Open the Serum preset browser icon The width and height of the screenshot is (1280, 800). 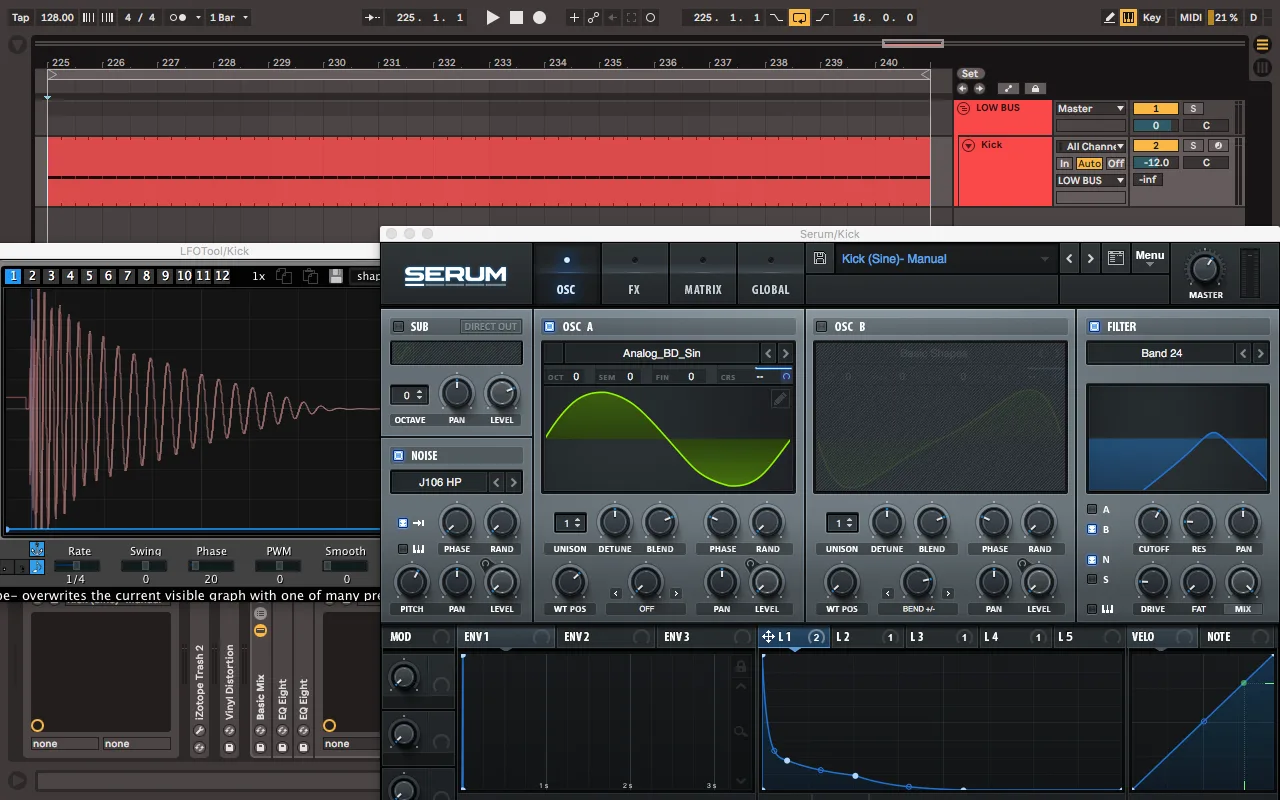coord(1116,259)
